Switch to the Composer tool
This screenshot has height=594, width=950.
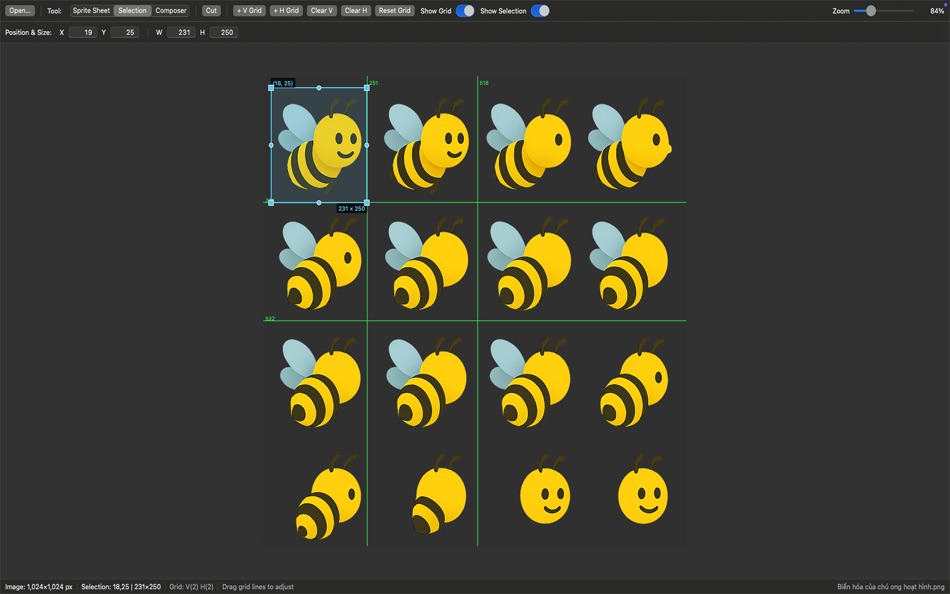[x=170, y=10]
